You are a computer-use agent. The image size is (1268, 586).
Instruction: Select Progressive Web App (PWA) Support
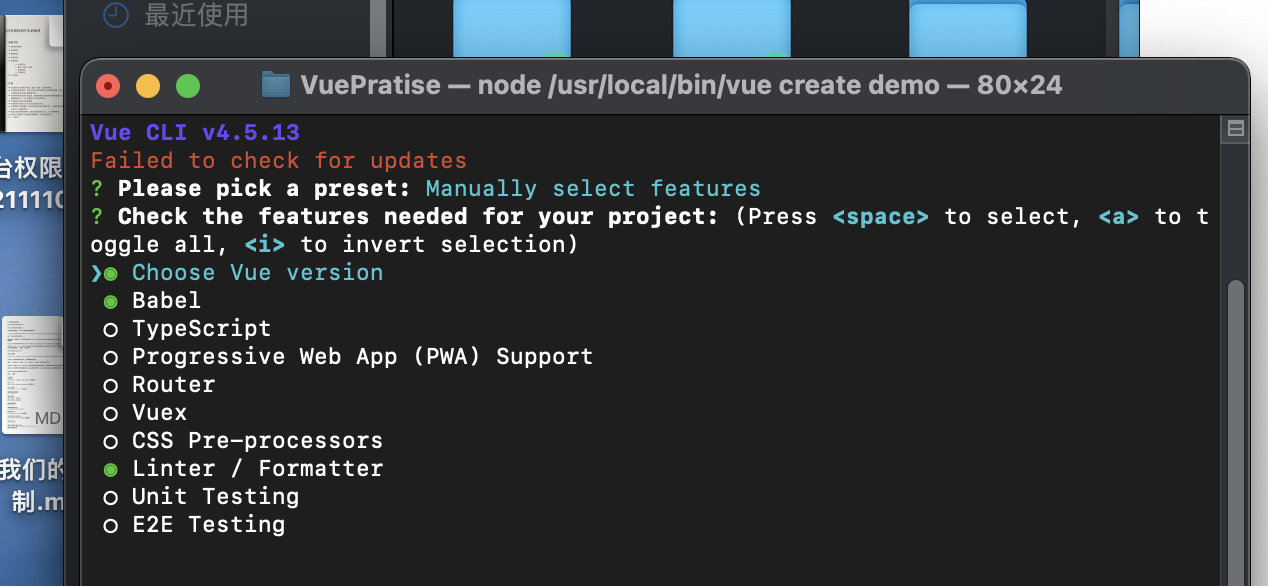362,357
